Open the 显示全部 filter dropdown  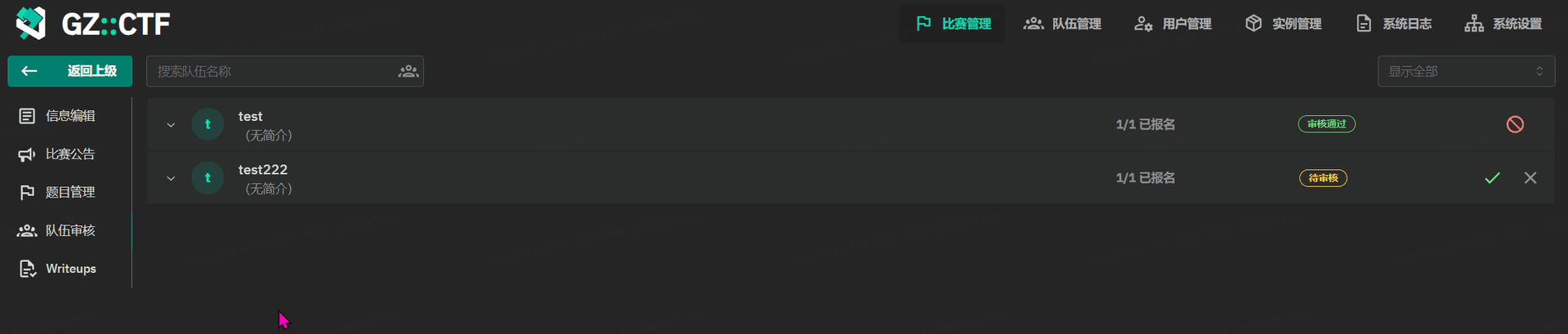(1466, 72)
